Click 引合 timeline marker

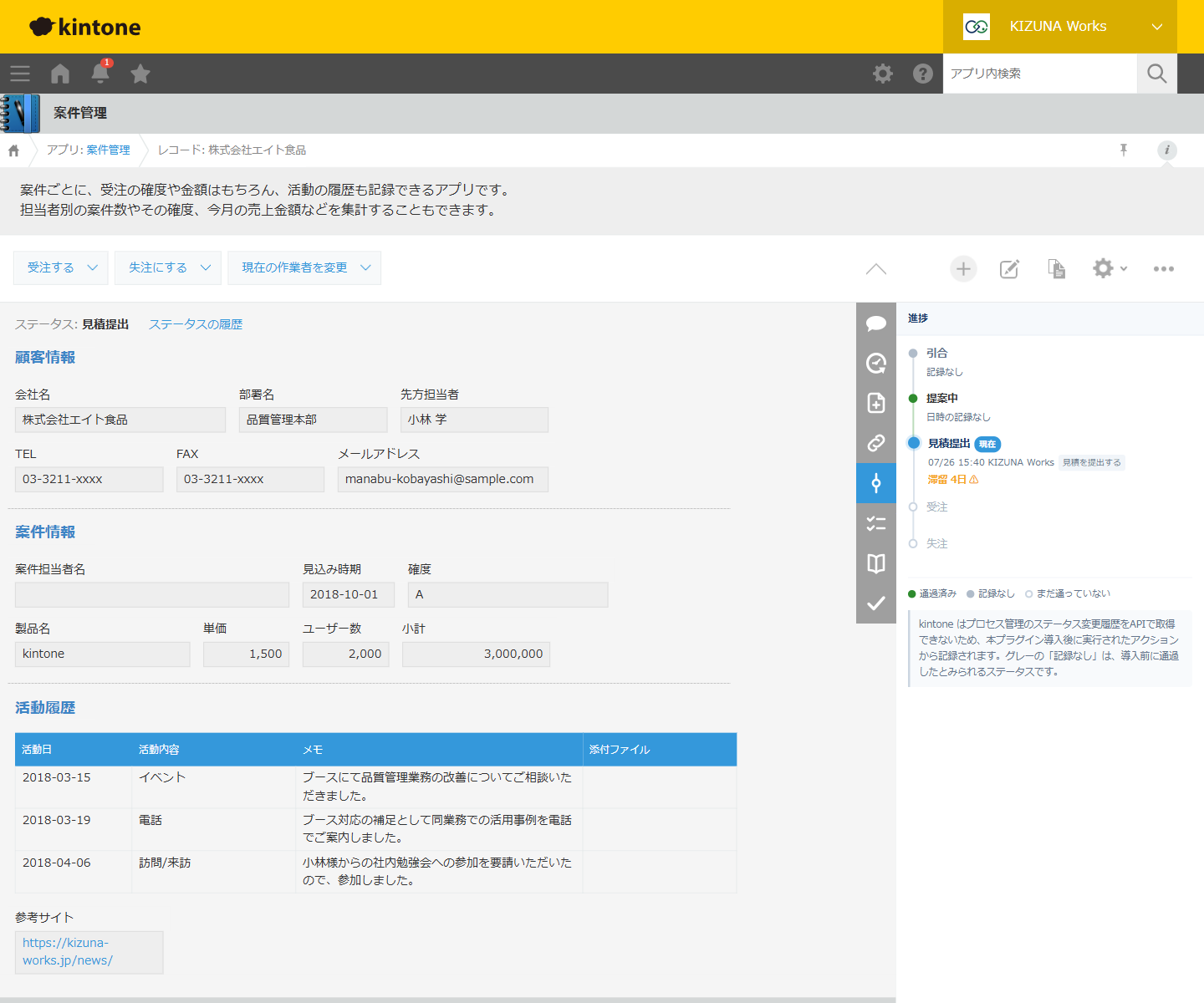coord(913,354)
